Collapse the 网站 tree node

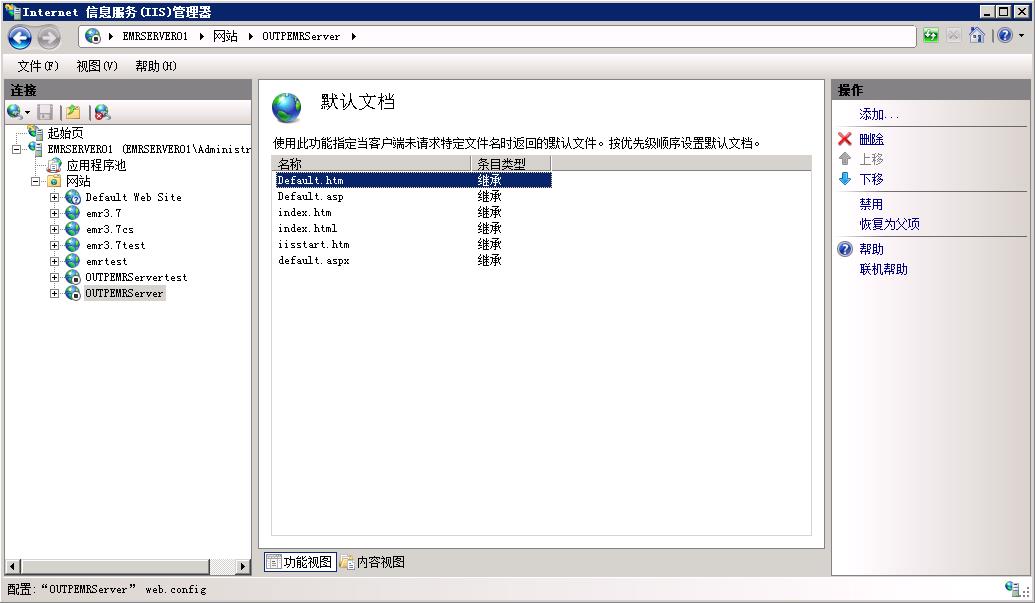pos(36,181)
